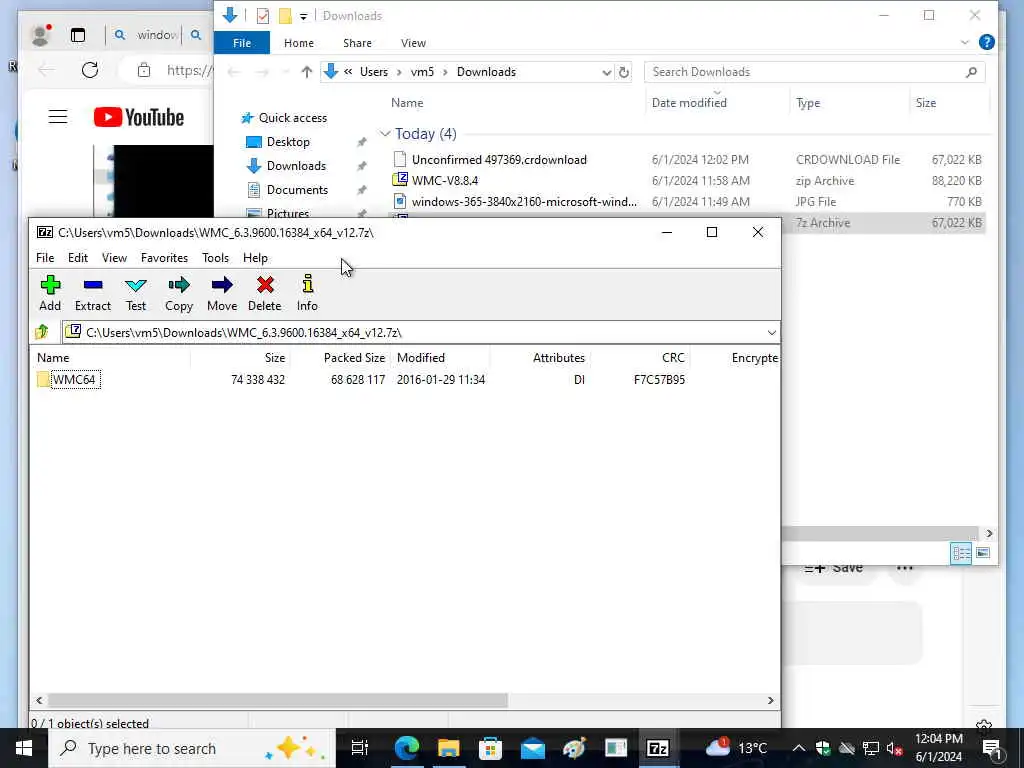Go up one folder level in 7-Zip
This screenshot has width=1024, height=768.
click(x=42, y=332)
